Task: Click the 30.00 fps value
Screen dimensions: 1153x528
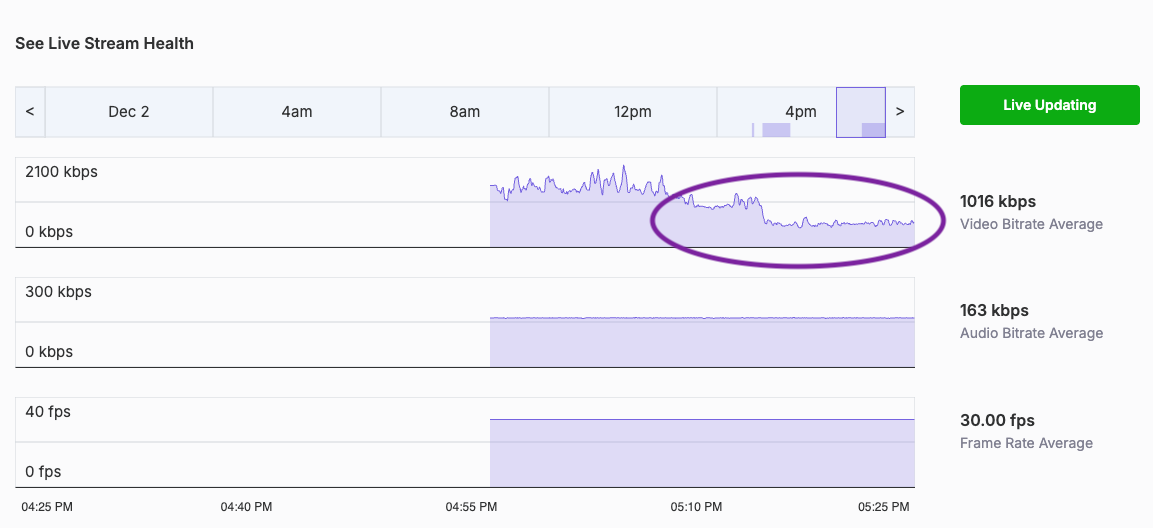Action: click(x=997, y=421)
